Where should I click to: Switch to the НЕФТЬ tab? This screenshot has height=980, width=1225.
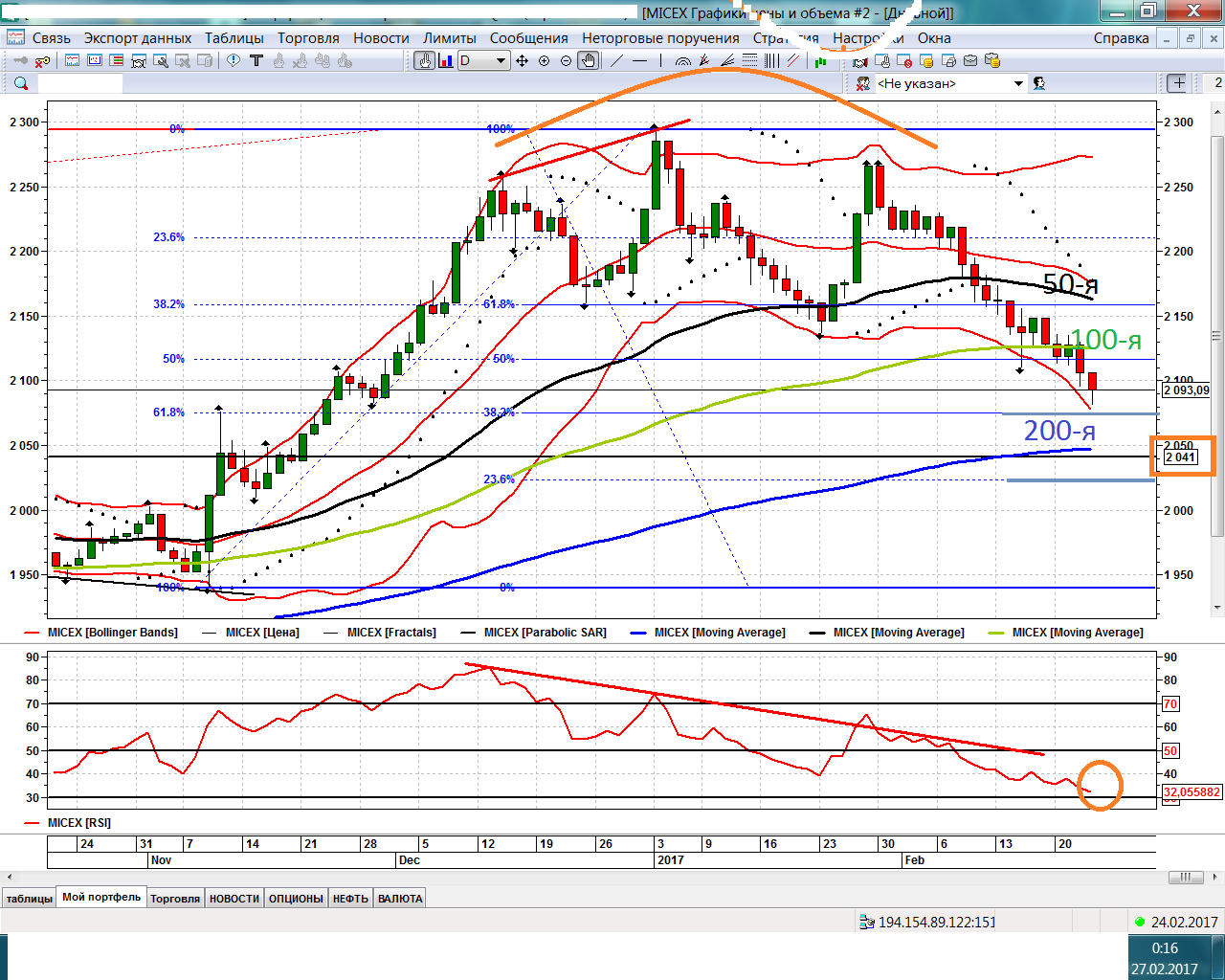[x=350, y=899]
